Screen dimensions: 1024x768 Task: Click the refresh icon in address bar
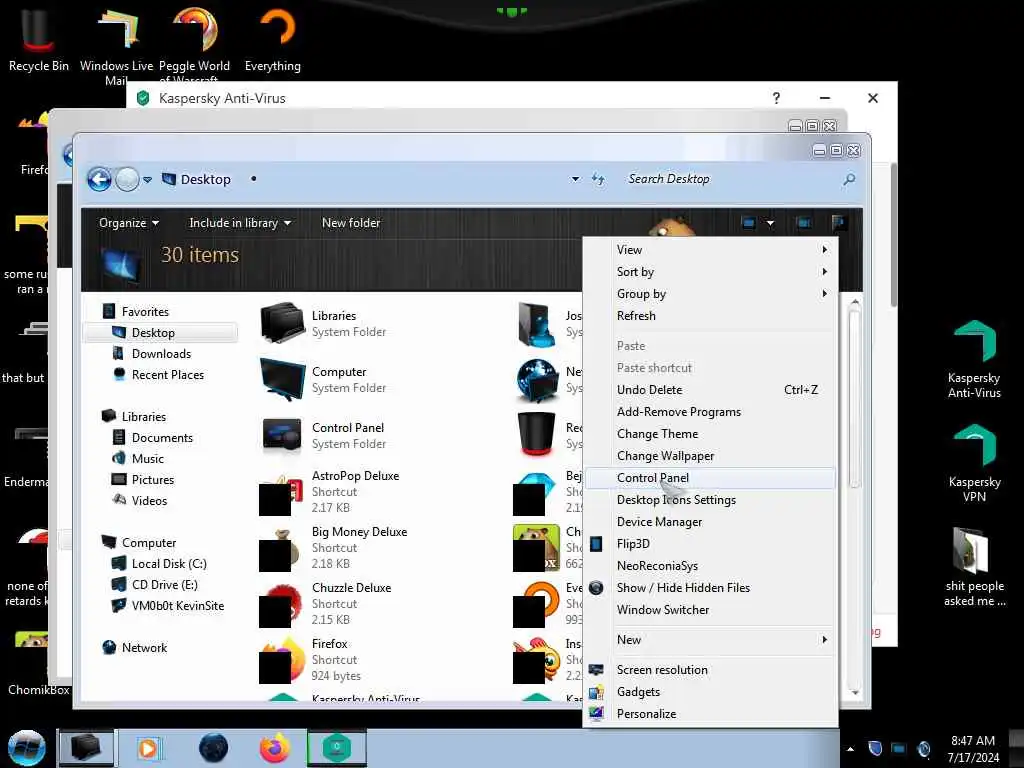coord(598,179)
